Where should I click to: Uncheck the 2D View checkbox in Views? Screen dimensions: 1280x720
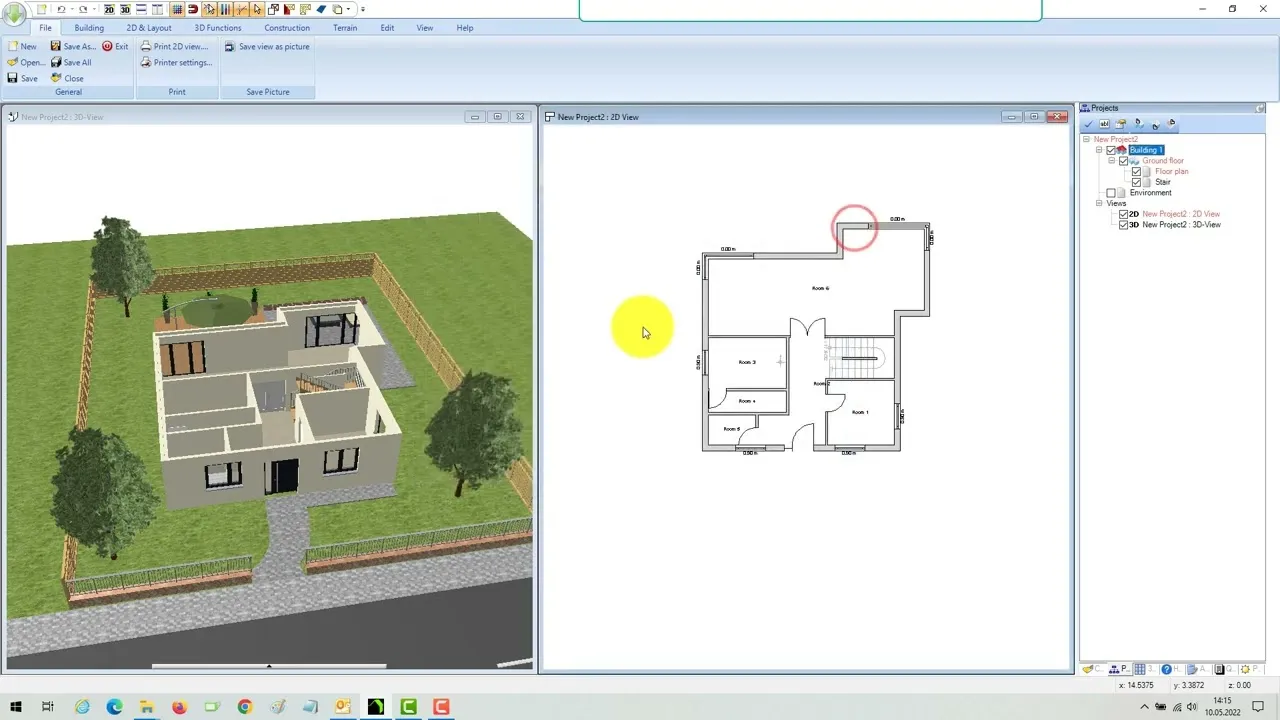(1124, 214)
